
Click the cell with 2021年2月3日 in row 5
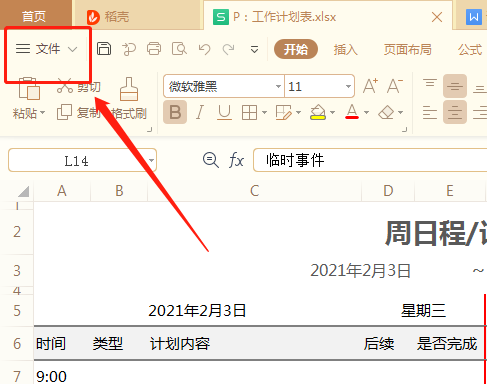pyautogui.click(x=197, y=311)
